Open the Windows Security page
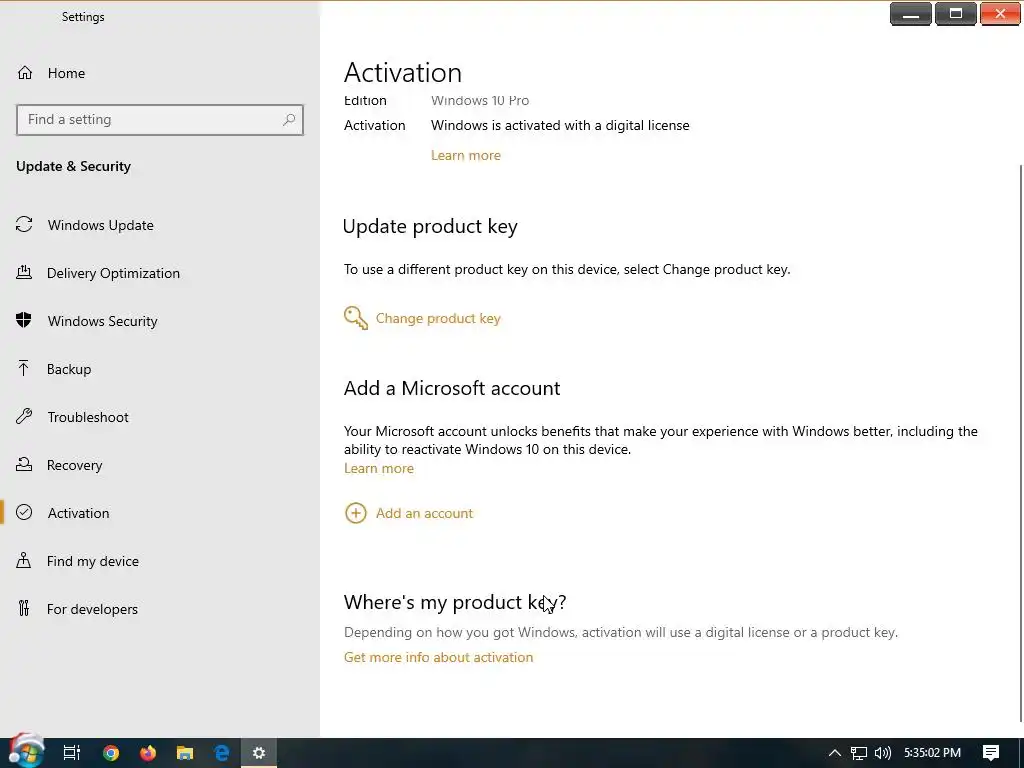The width and height of the screenshot is (1024, 768). click(x=103, y=321)
